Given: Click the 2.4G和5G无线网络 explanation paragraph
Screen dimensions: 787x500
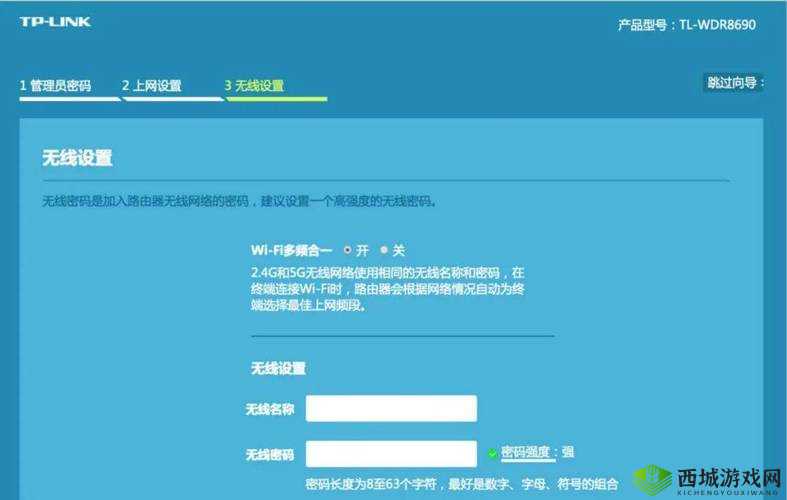Looking at the screenshot, I should tap(387, 289).
